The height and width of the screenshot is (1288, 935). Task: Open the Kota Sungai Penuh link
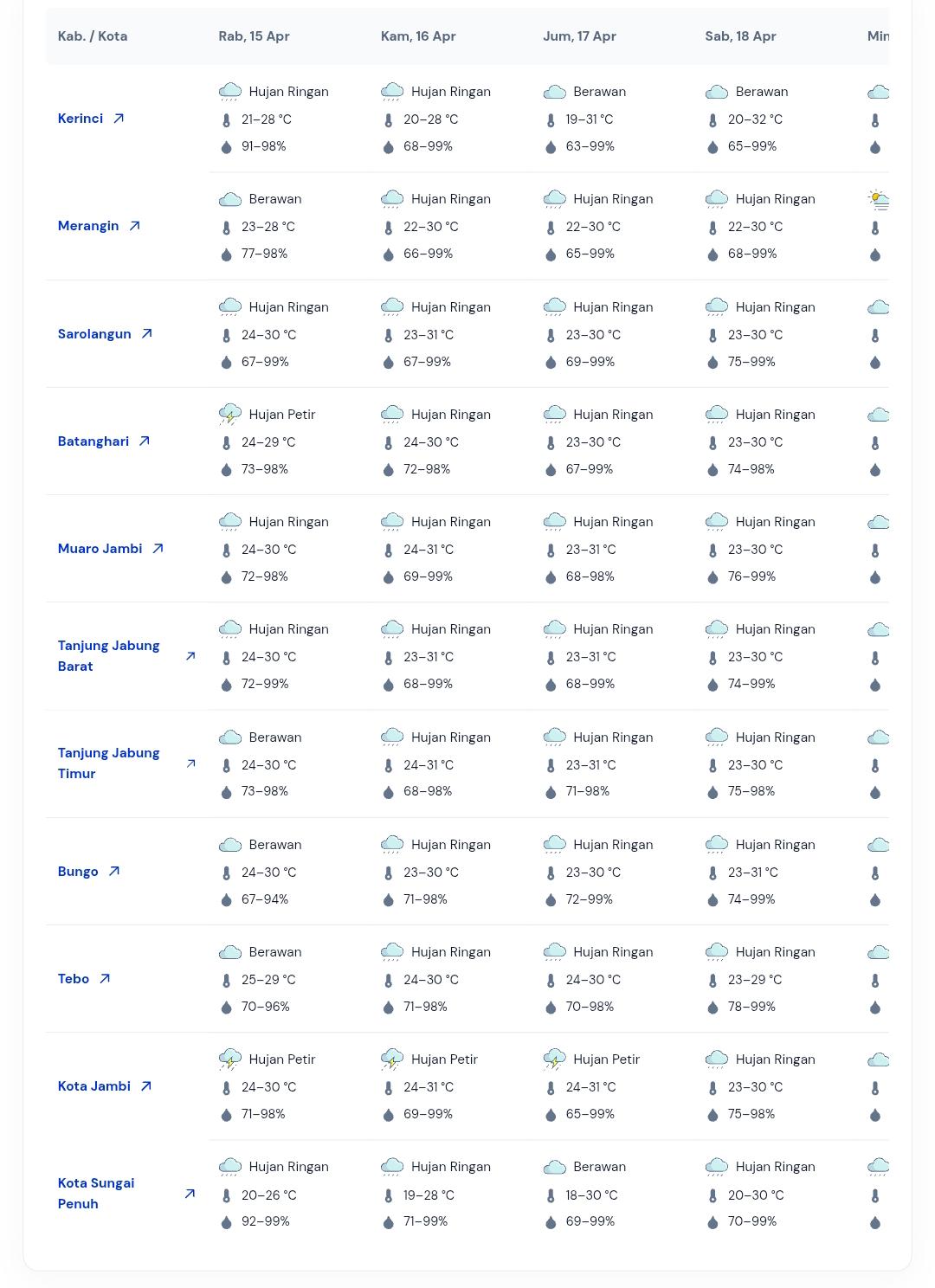click(x=96, y=1194)
